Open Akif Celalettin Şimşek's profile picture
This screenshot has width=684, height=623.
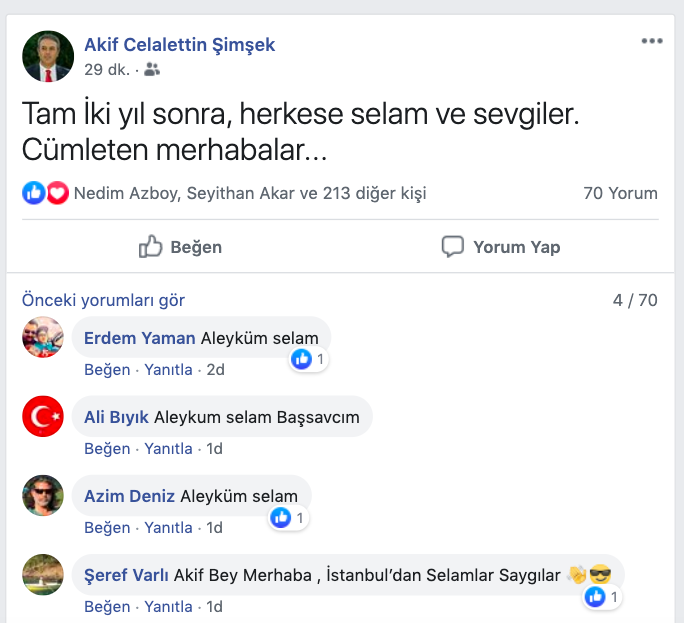tap(48, 56)
